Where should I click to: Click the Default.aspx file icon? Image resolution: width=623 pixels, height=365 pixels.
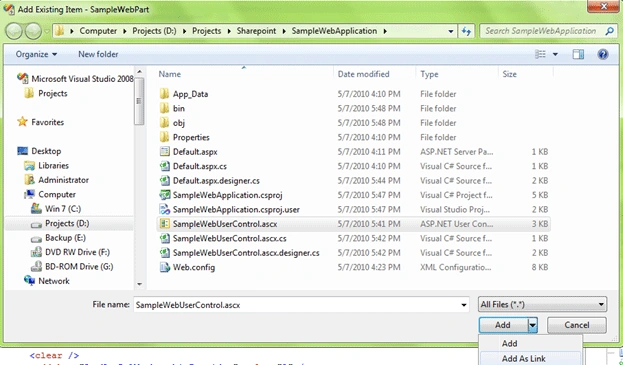point(164,152)
